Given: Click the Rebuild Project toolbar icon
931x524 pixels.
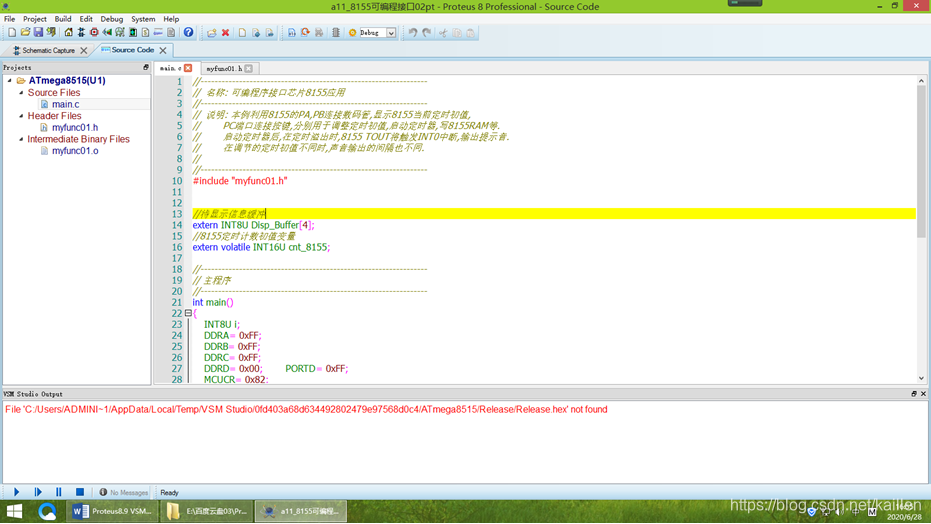Looking at the screenshot, I should (305, 33).
